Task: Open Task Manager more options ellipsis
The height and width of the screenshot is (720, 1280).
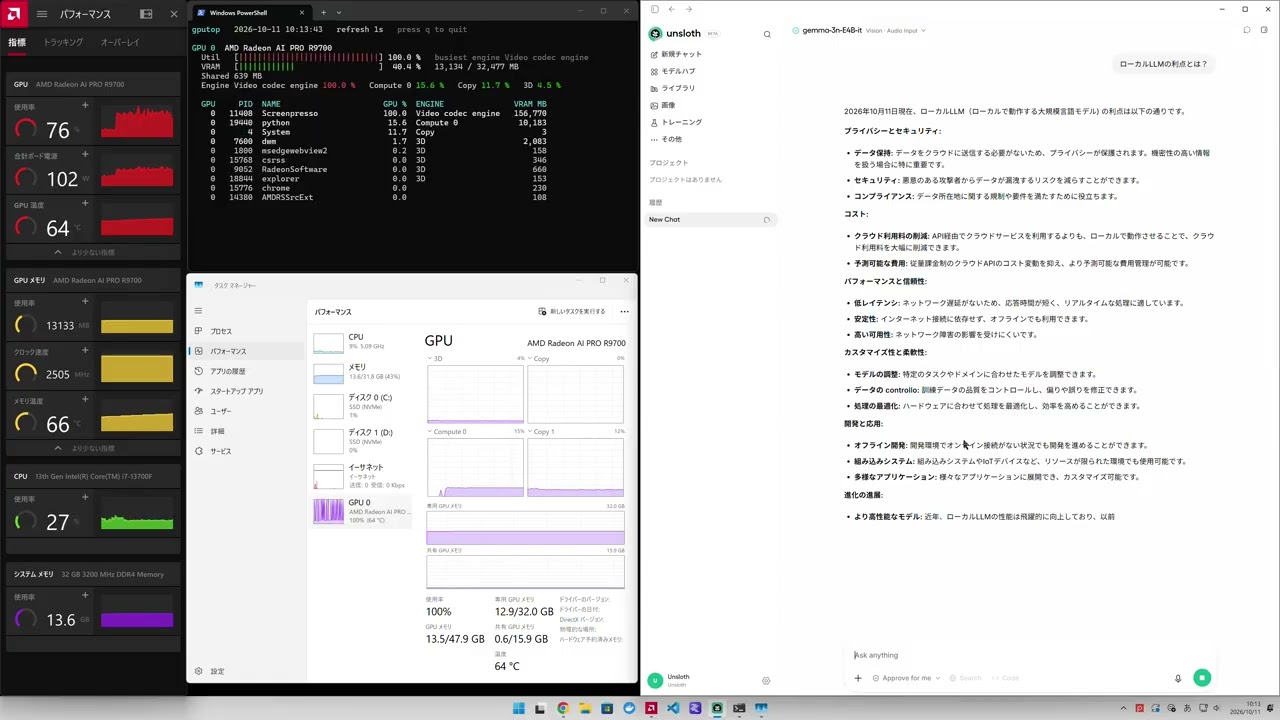Action: (x=624, y=311)
